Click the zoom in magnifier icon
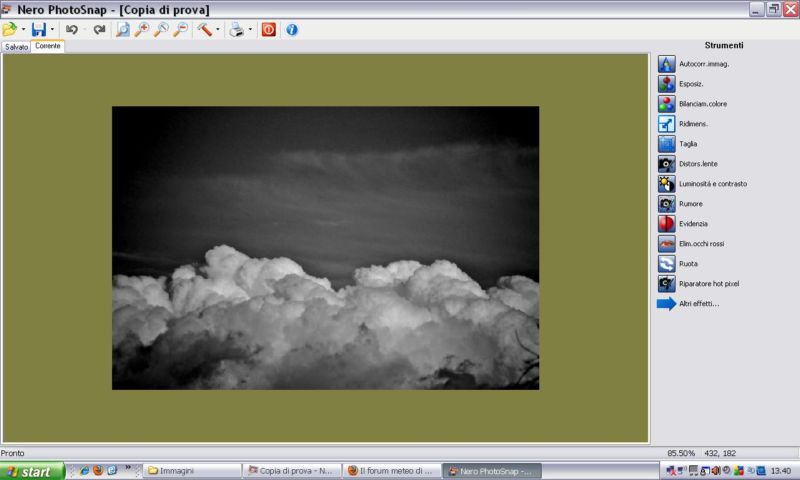Screen dimensions: 800x480 pyautogui.click(x=142, y=30)
